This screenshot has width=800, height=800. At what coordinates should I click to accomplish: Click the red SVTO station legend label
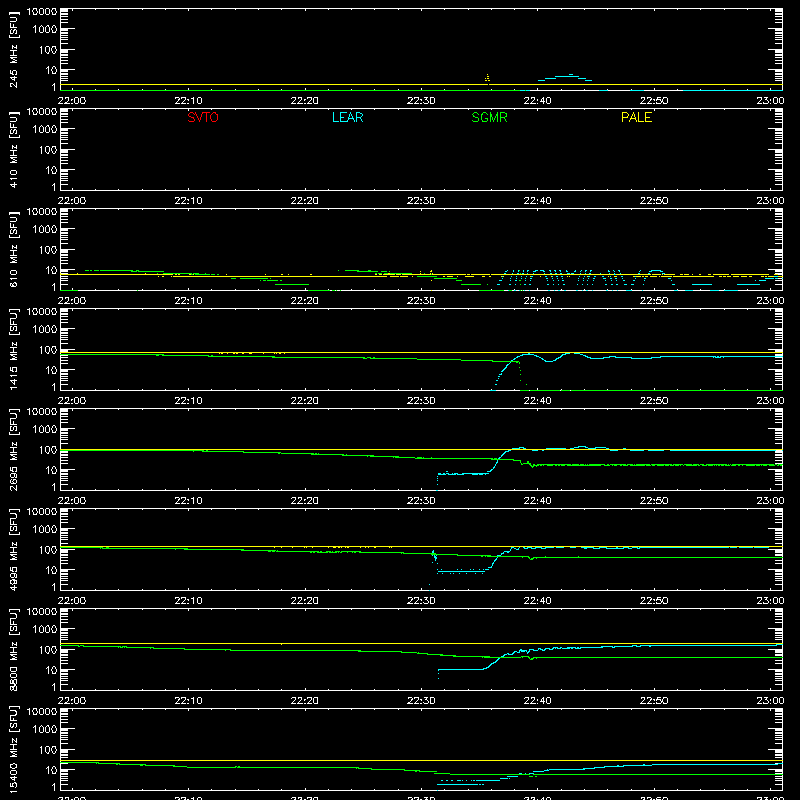203,117
